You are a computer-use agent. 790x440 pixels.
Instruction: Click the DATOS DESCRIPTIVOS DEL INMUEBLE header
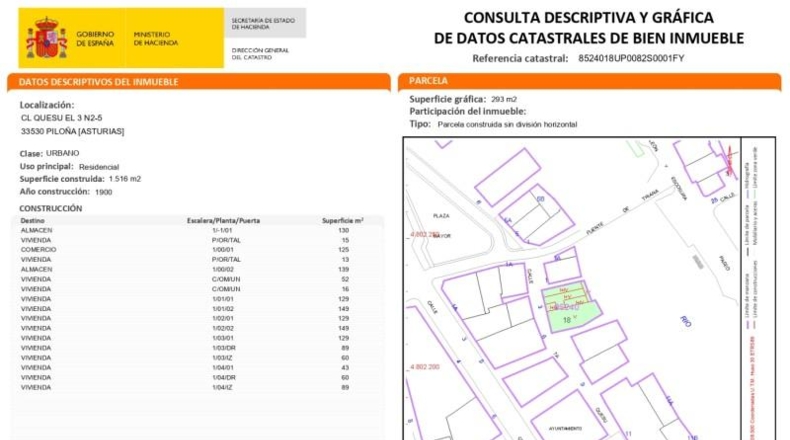click(98, 82)
